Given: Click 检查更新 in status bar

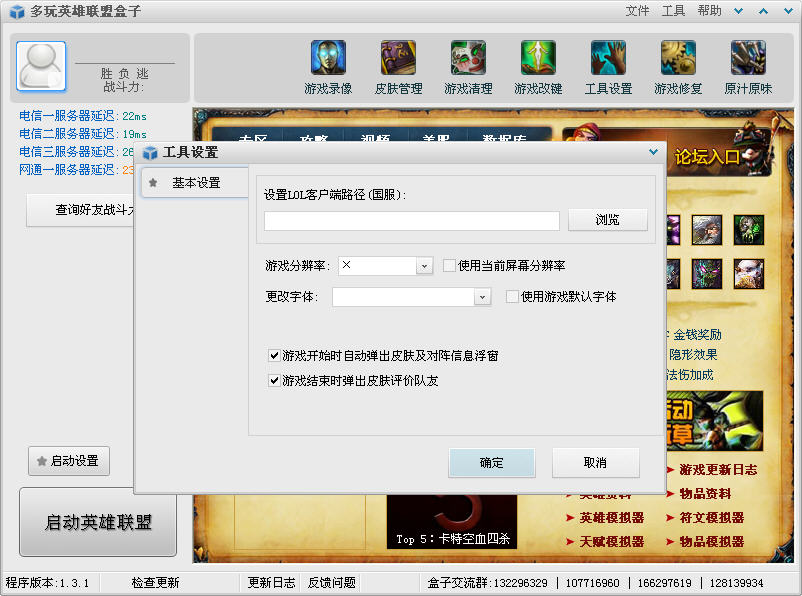Looking at the screenshot, I should [155, 583].
